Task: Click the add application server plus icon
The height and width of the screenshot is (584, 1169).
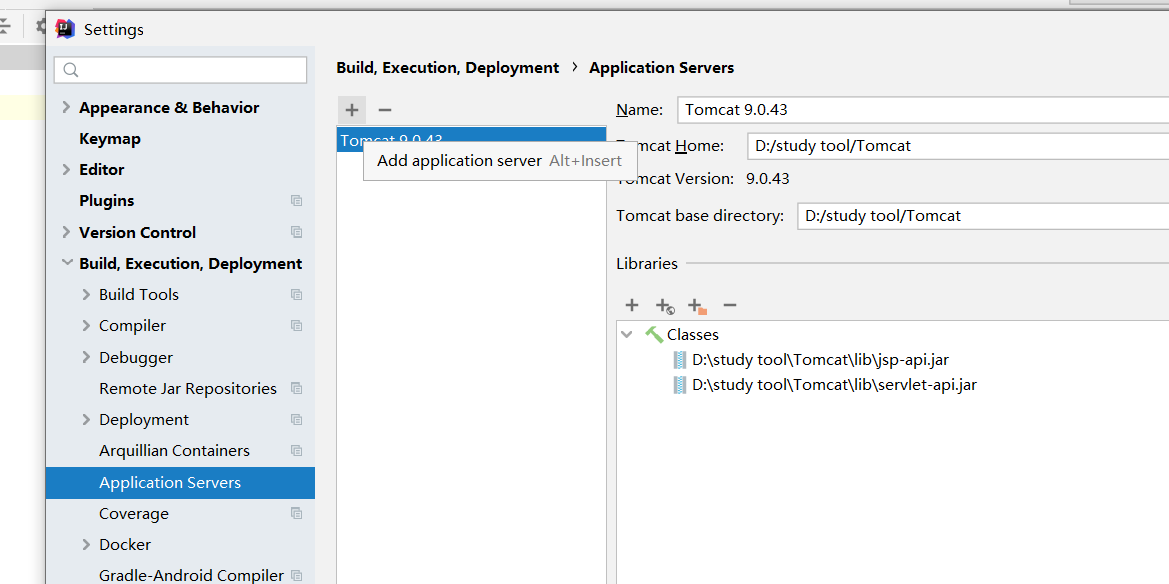Action: point(351,110)
